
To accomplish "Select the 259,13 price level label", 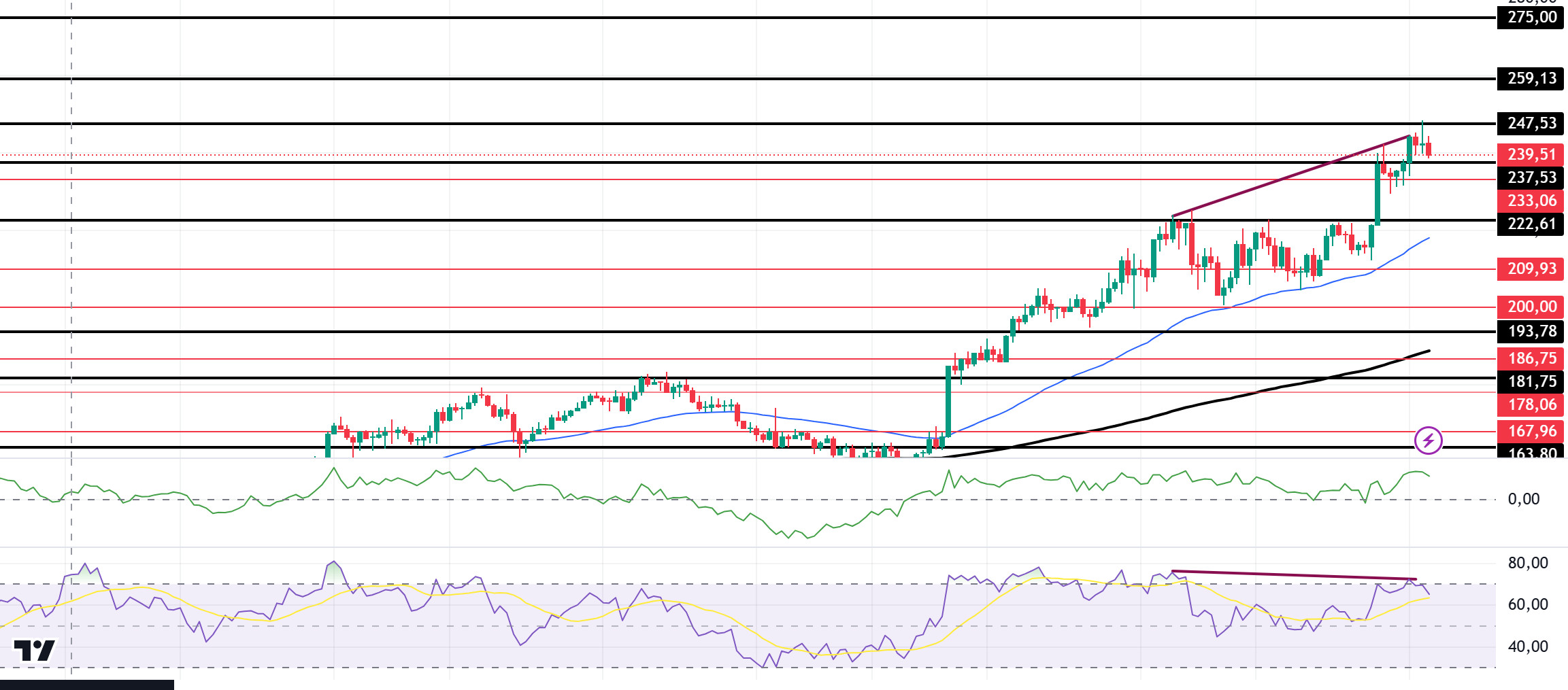I will click(x=1531, y=79).
